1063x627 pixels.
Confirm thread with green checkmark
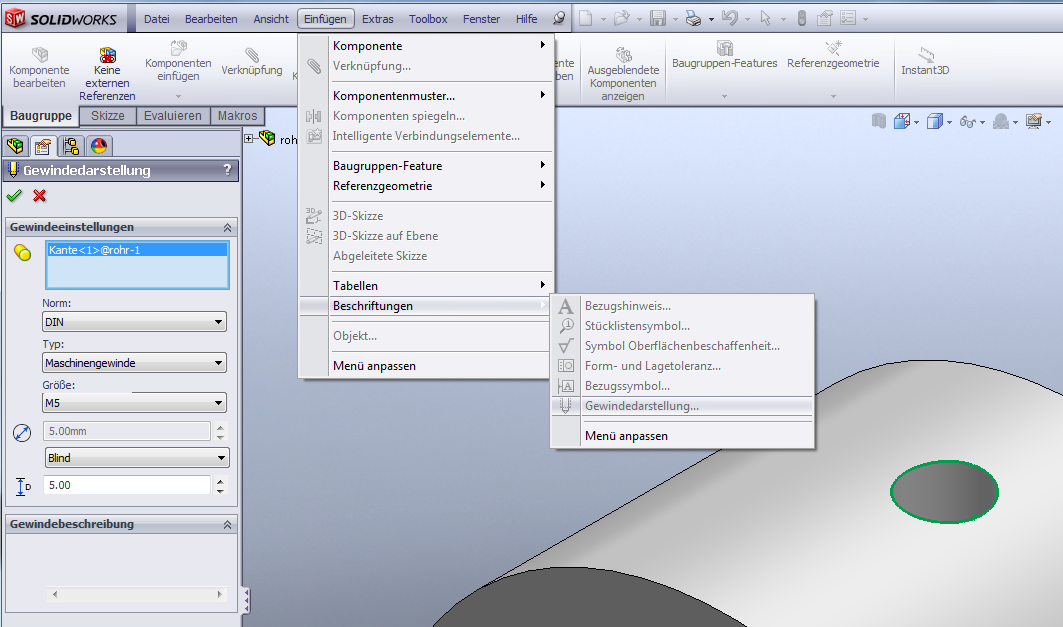click(x=14, y=196)
